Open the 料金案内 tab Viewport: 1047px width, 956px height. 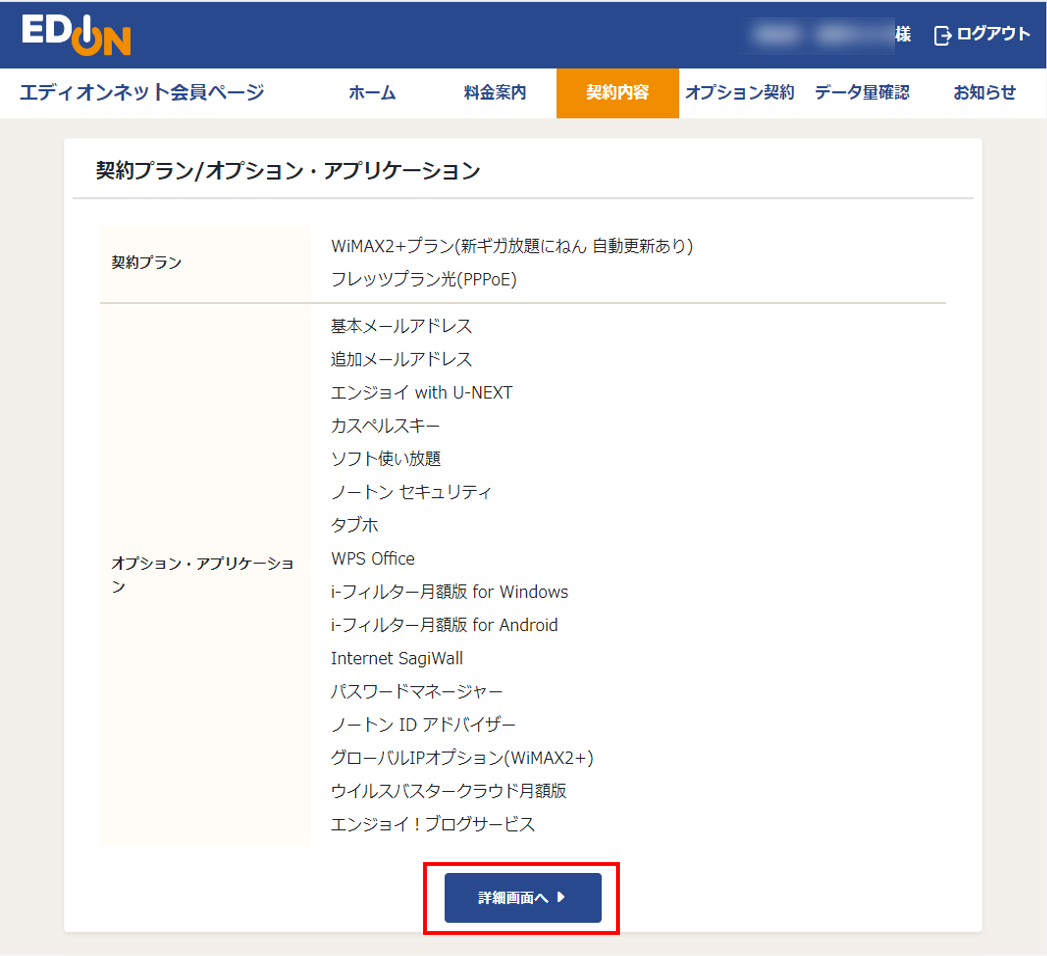pyautogui.click(x=494, y=92)
